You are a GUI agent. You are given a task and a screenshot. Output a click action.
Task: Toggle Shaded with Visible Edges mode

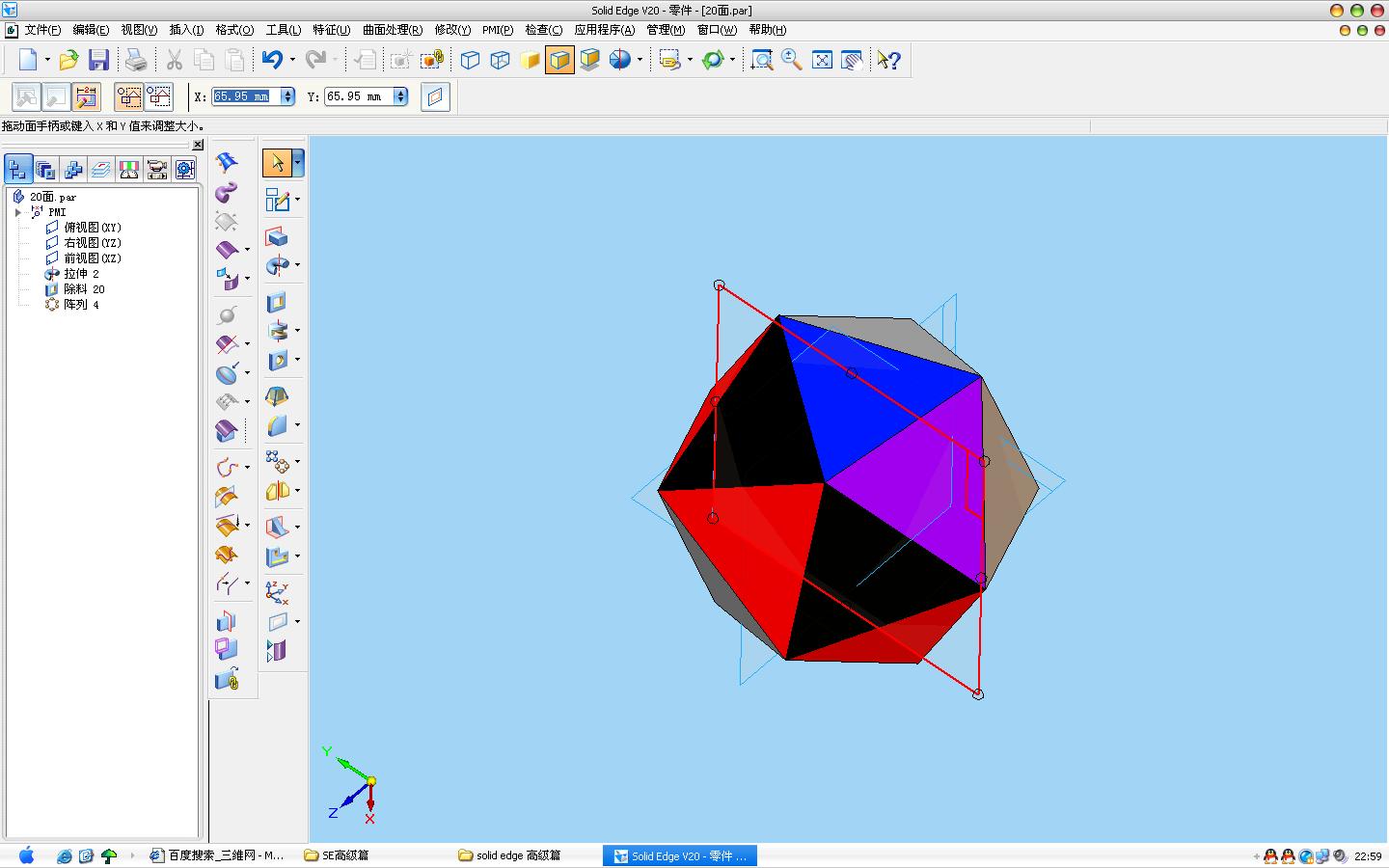pos(559,60)
